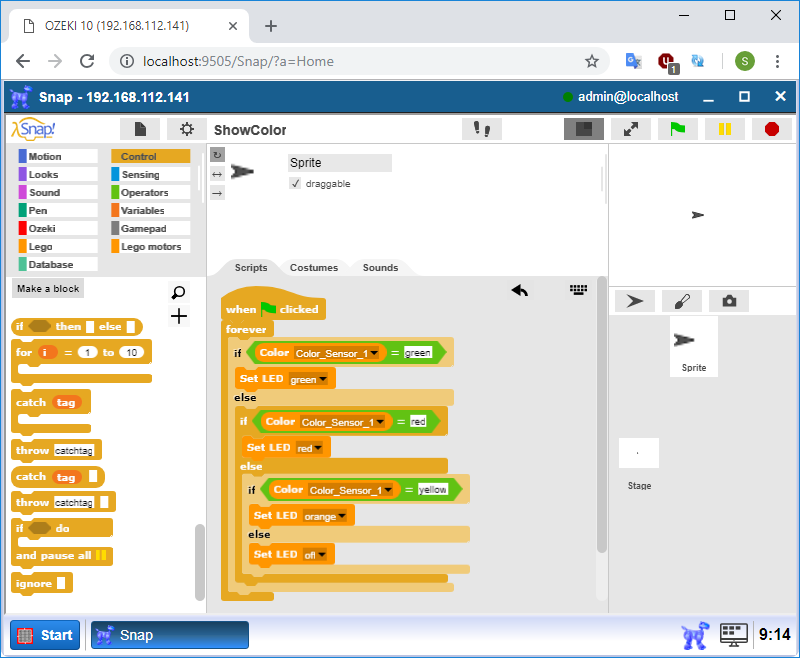Screen dimensions: 800x658
Task: Switch to full-screen presentation mode
Action: tap(631, 129)
